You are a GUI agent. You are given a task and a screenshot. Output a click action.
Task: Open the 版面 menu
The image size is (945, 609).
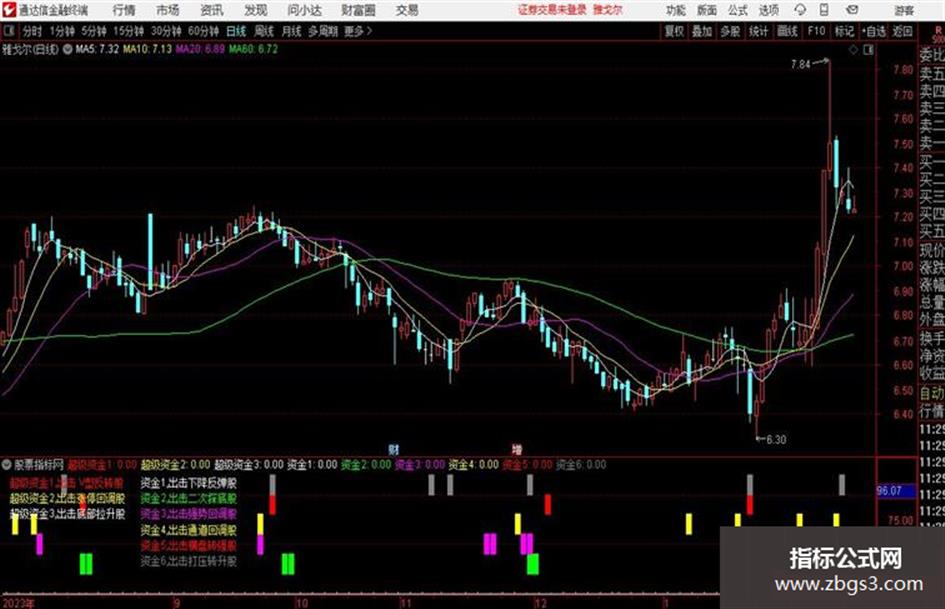[x=707, y=10]
